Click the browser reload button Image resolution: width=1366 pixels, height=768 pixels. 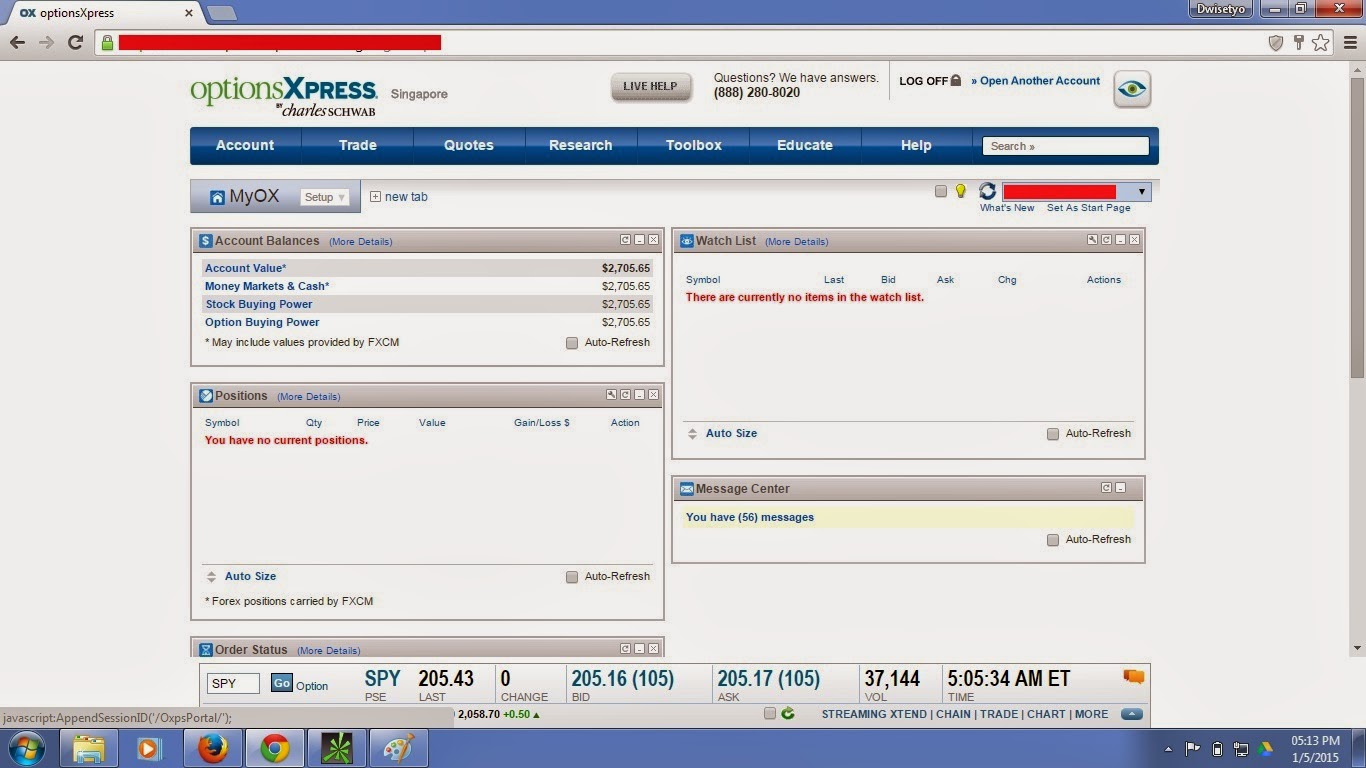coord(75,42)
